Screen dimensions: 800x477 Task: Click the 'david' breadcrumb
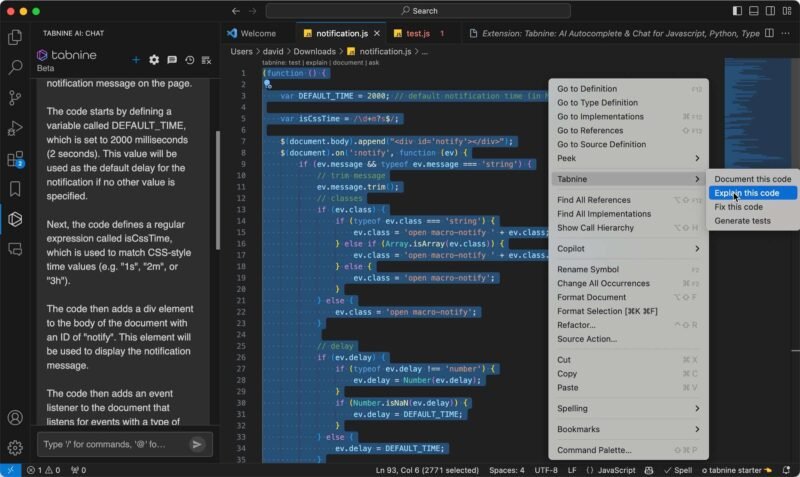click(x=273, y=52)
